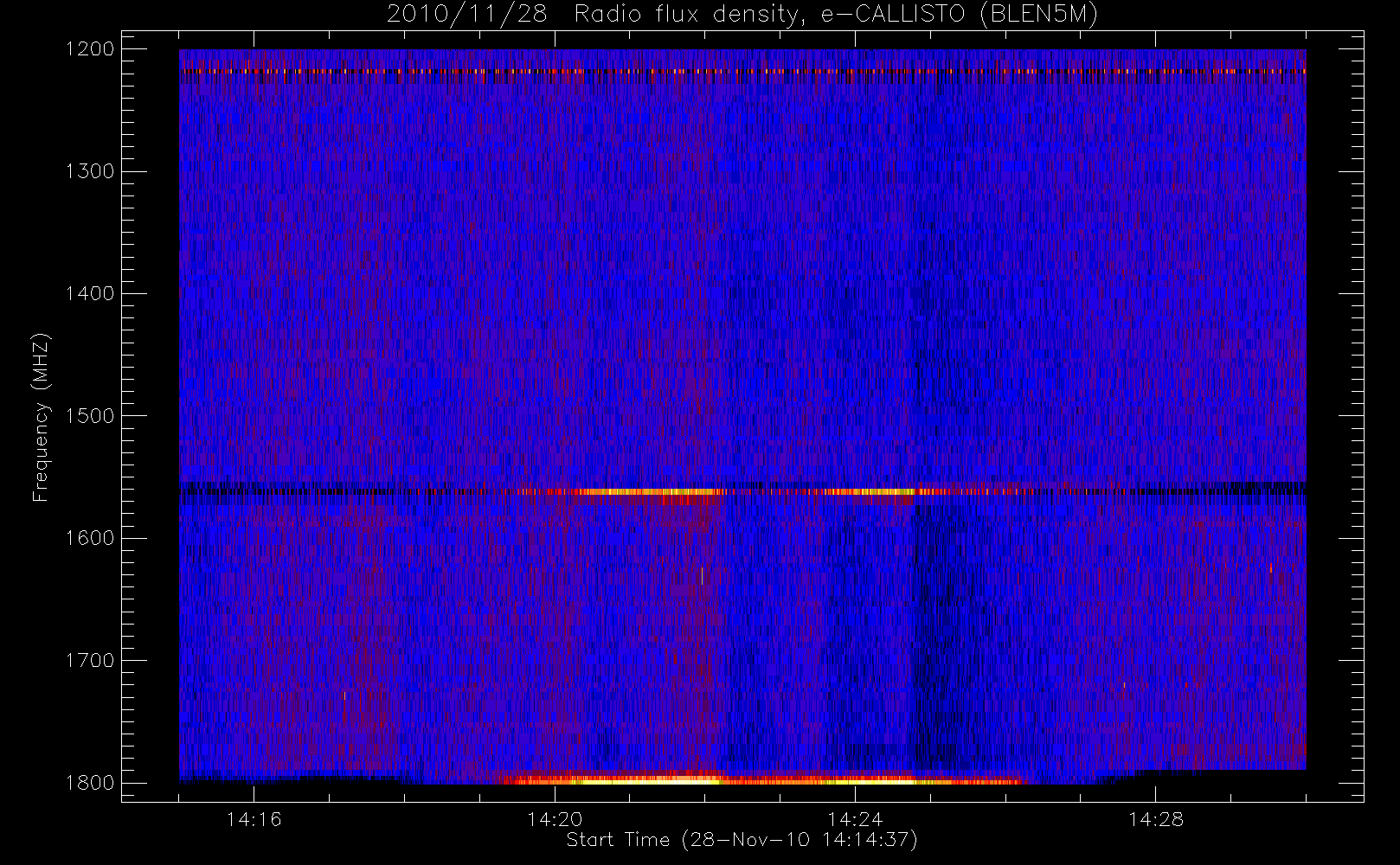
Task: Select the 1800 frequency tick label
Action: click(90, 782)
